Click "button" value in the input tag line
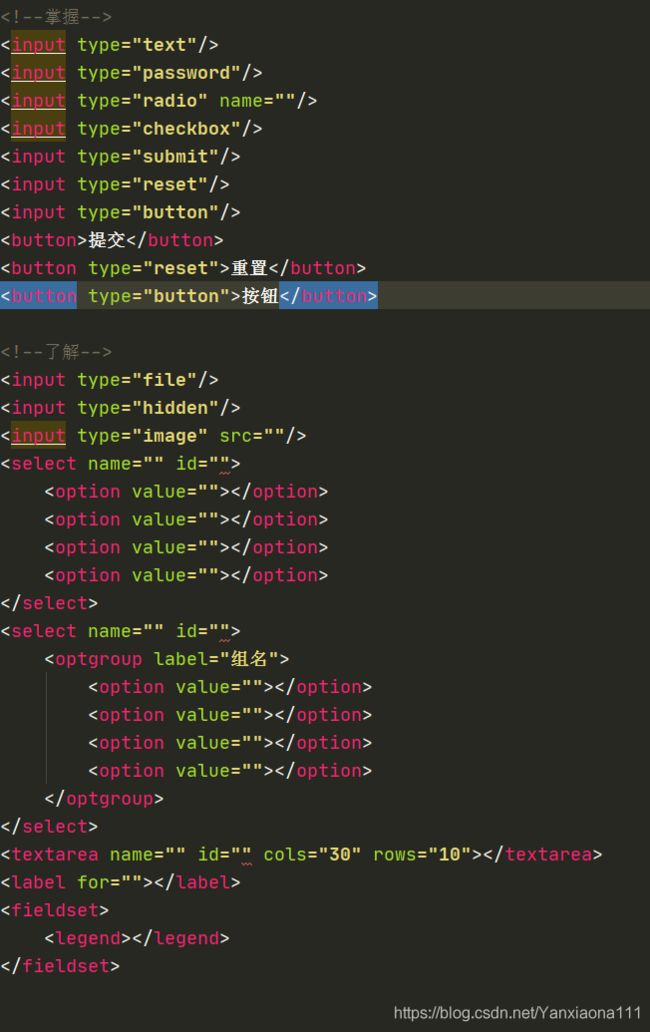The width and height of the screenshot is (650, 1032). (175, 213)
